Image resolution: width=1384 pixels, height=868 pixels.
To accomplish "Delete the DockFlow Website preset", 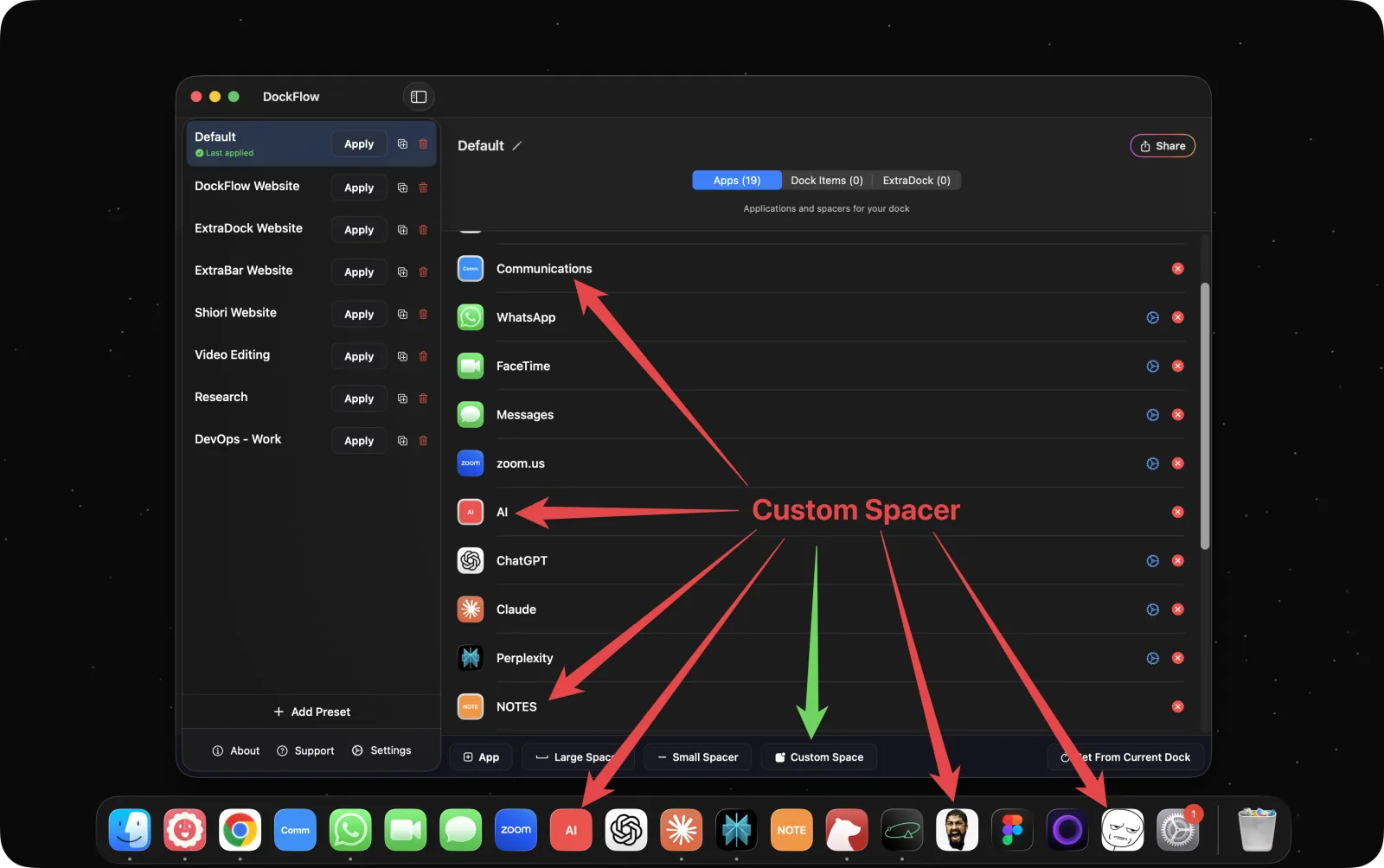I will coord(423,188).
